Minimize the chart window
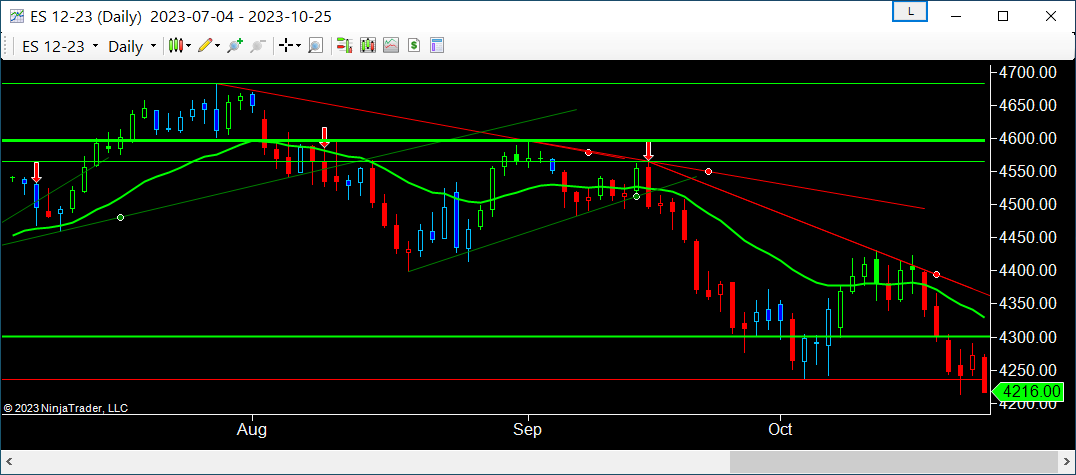The image size is (1076, 475). click(956, 16)
